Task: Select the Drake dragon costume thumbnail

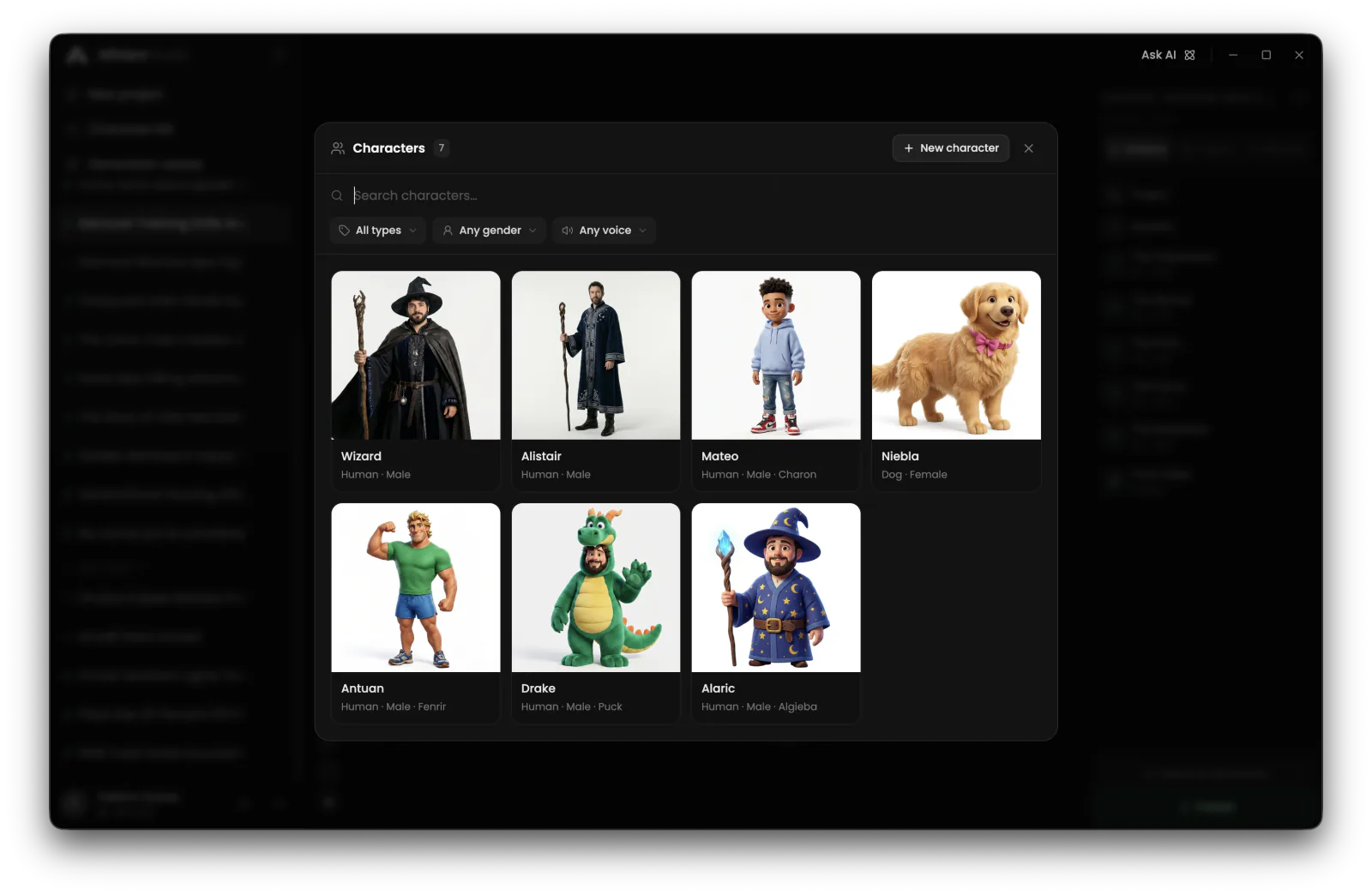Action: point(596,587)
